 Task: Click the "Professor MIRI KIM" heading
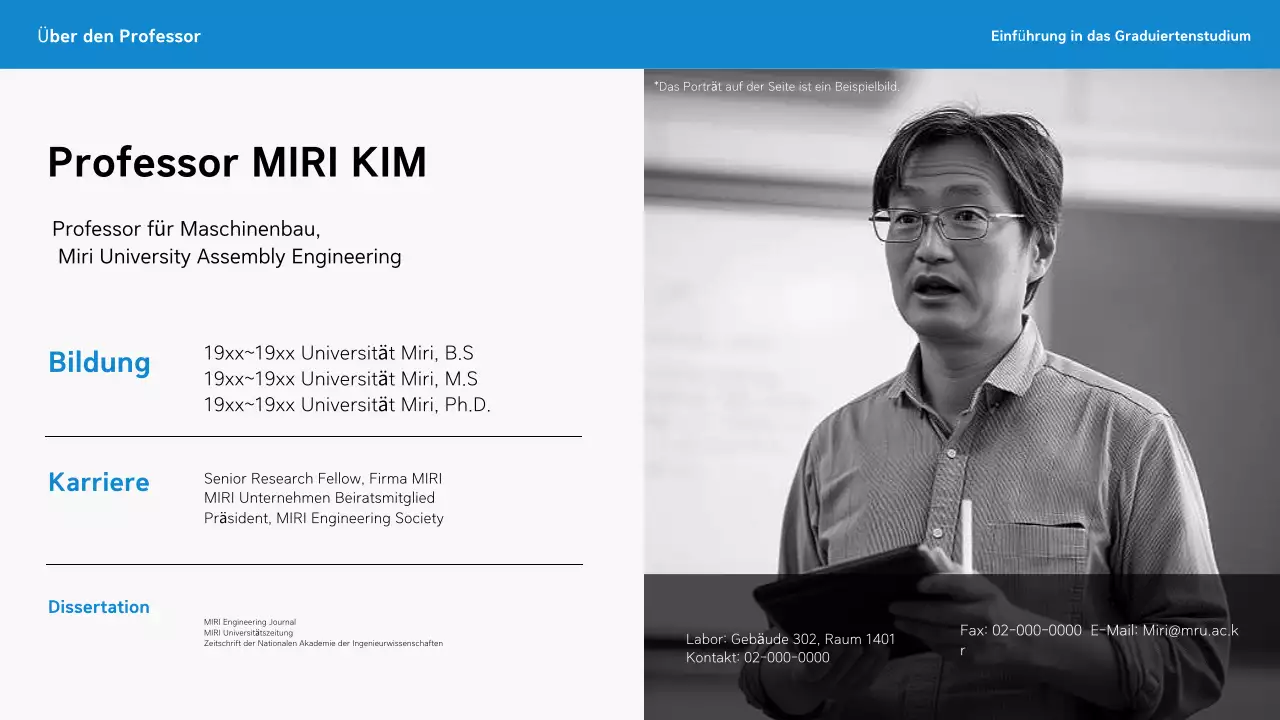click(237, 162)
